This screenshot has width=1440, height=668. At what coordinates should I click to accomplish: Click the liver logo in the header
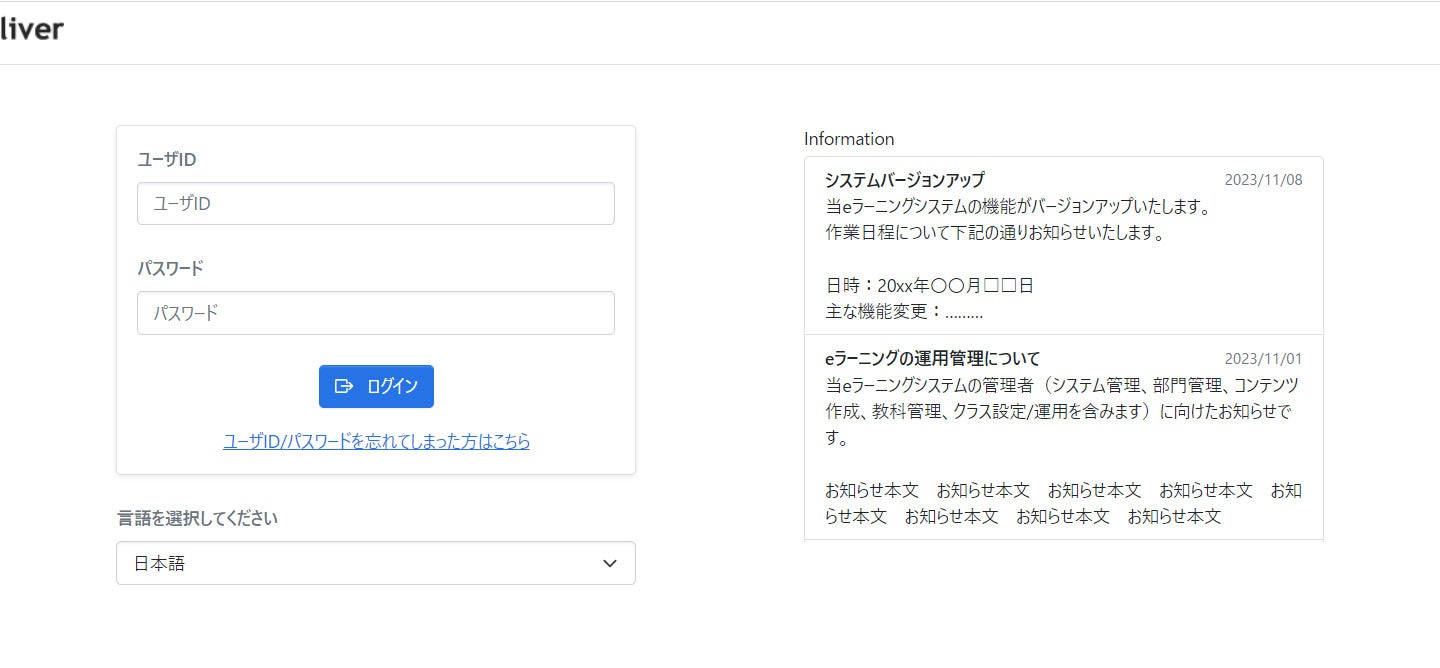[31, 29]
